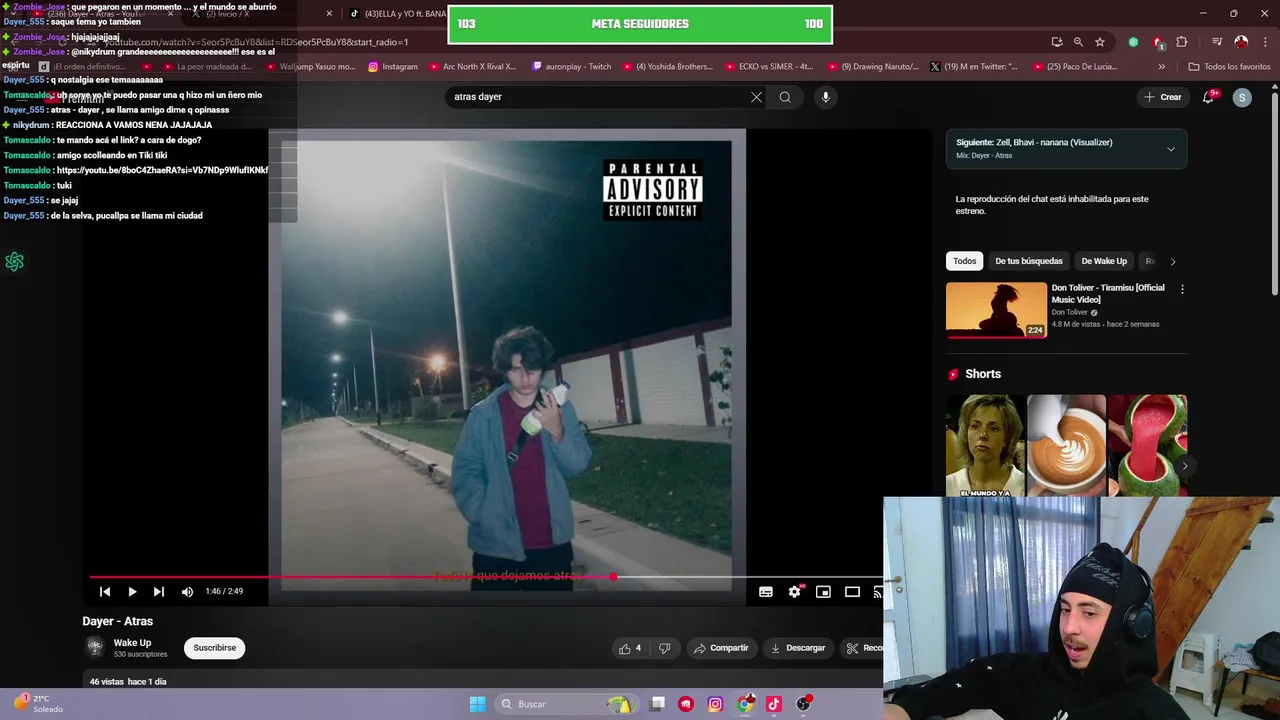Open the weather widget 21°C Soleado
The width and height of the screenshot is (1280, 720).
click(x=38, y=704)
